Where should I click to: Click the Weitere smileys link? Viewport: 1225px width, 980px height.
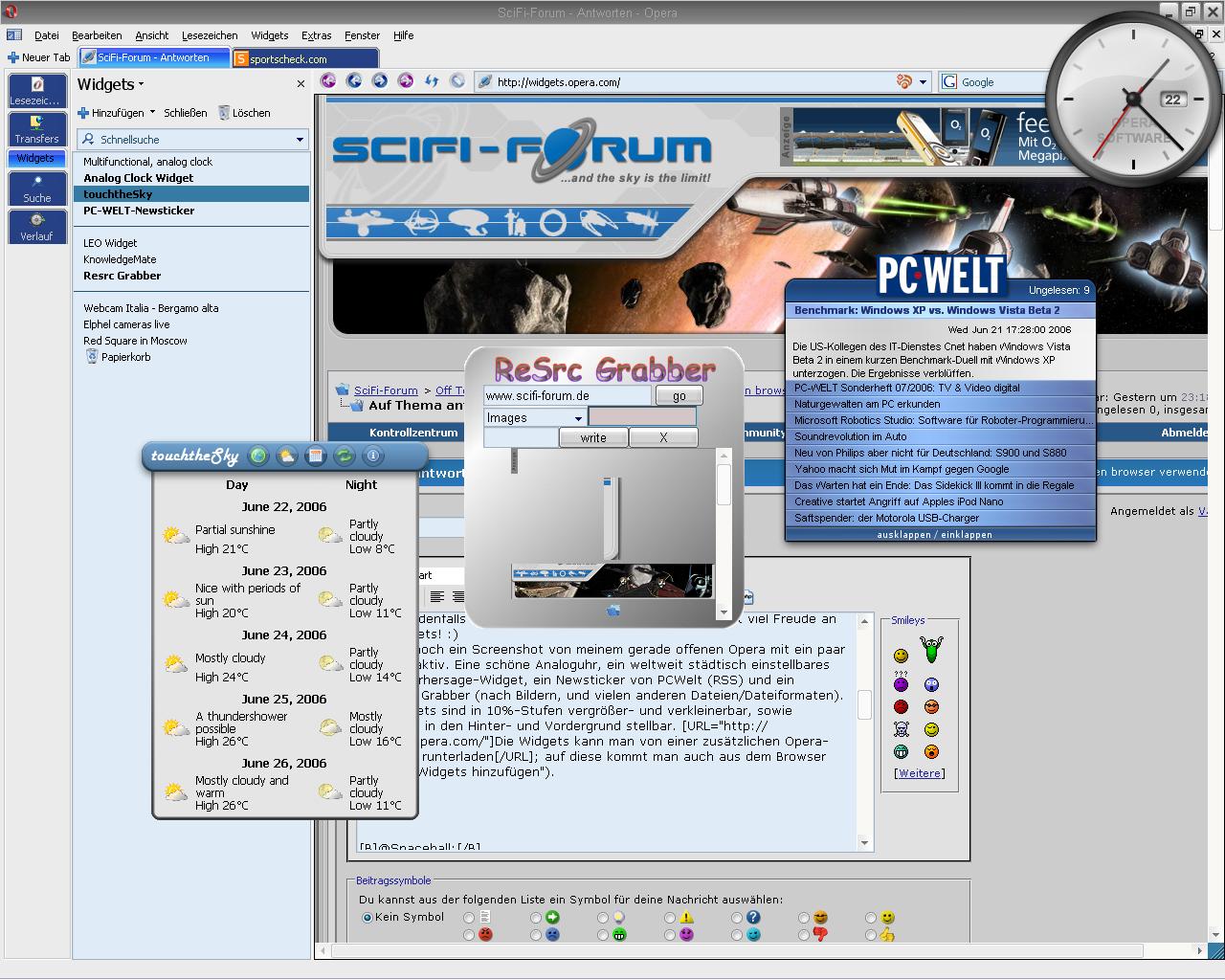coord(919,773)
